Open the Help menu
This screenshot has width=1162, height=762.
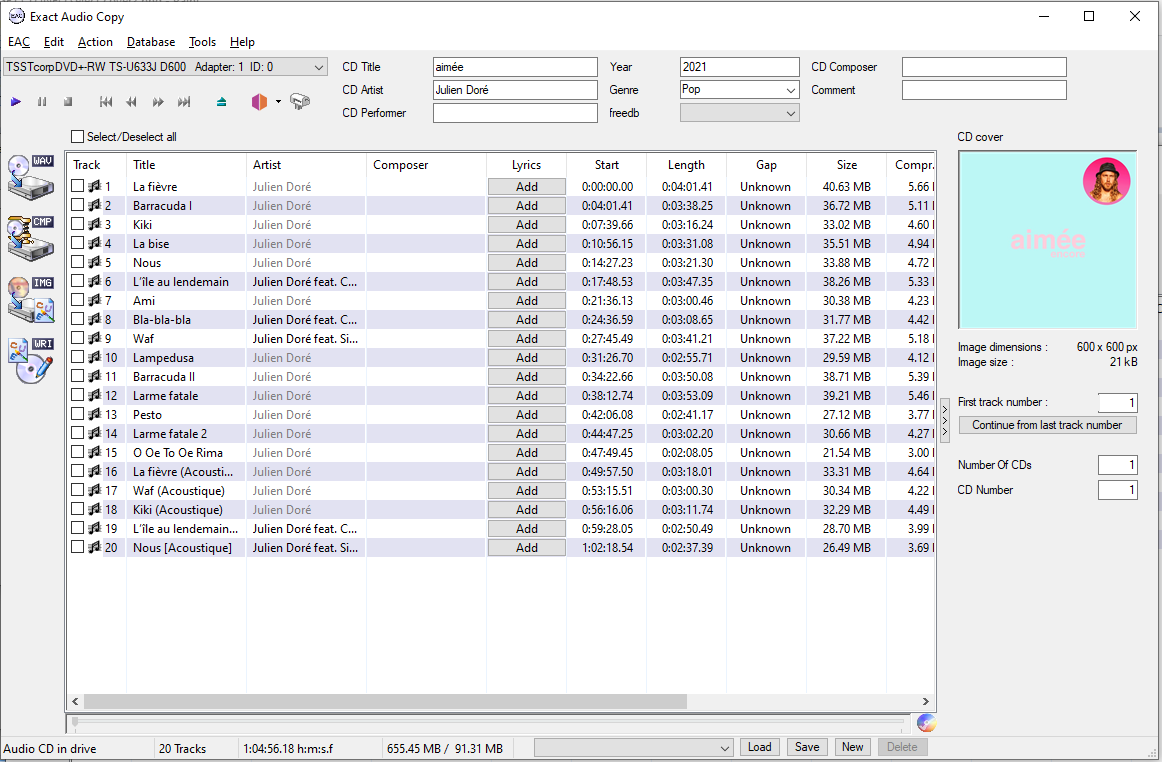tap(242, 42)
